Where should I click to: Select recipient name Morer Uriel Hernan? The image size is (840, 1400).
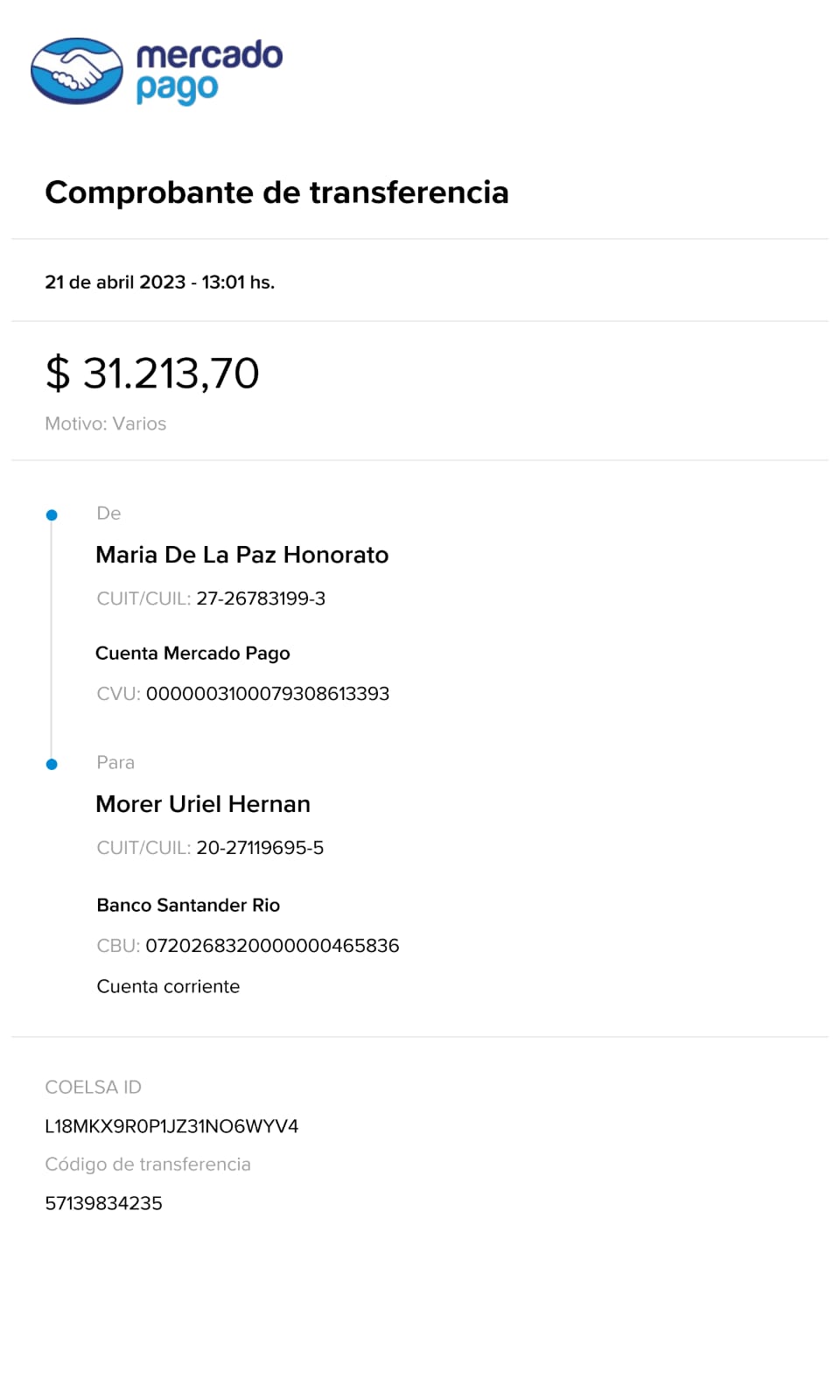click(203, 804)
